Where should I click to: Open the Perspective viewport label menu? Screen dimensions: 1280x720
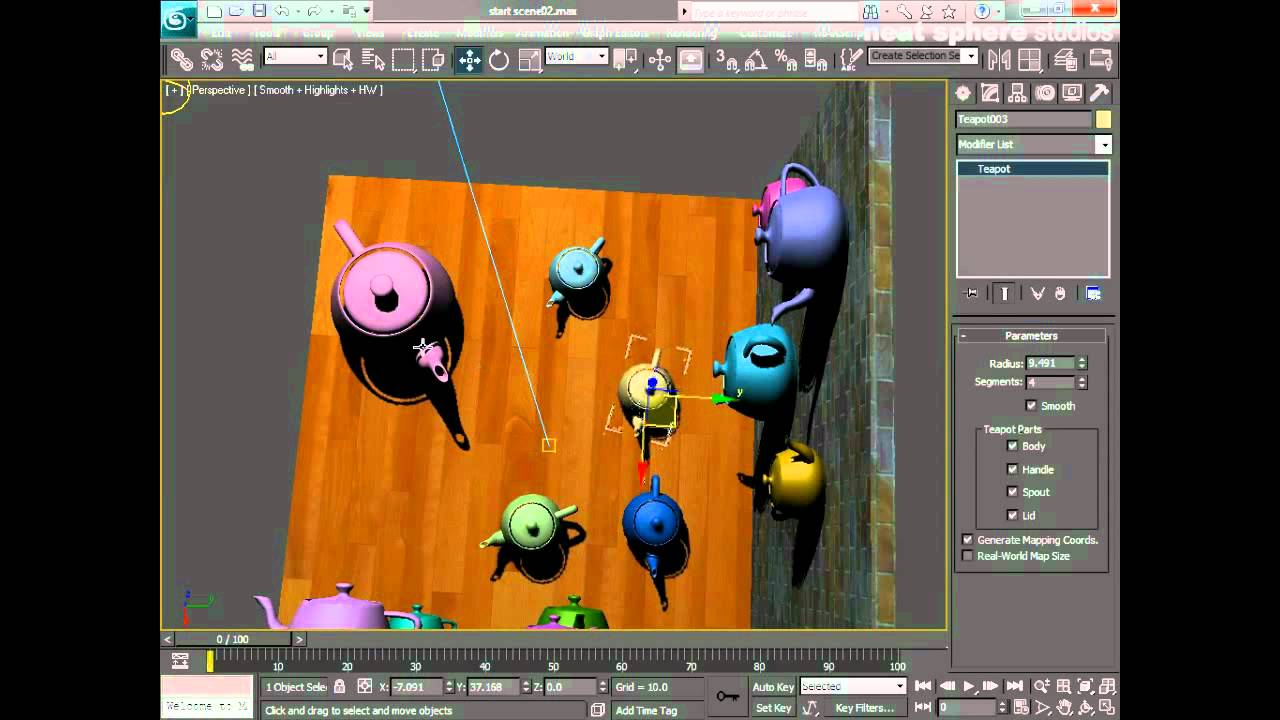[219, 90]
